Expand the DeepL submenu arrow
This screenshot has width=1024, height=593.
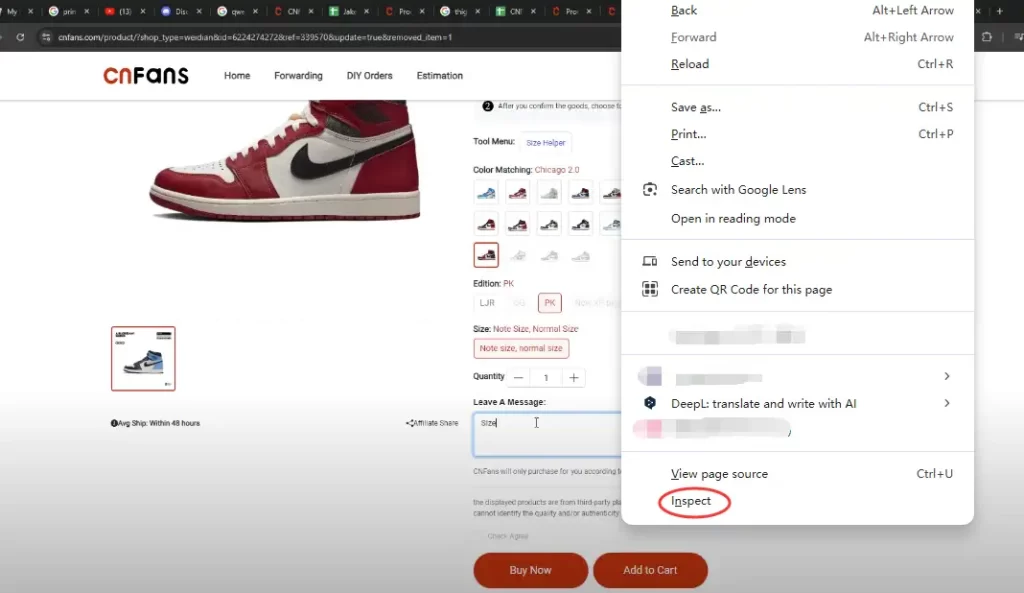(x=947, y=403)
